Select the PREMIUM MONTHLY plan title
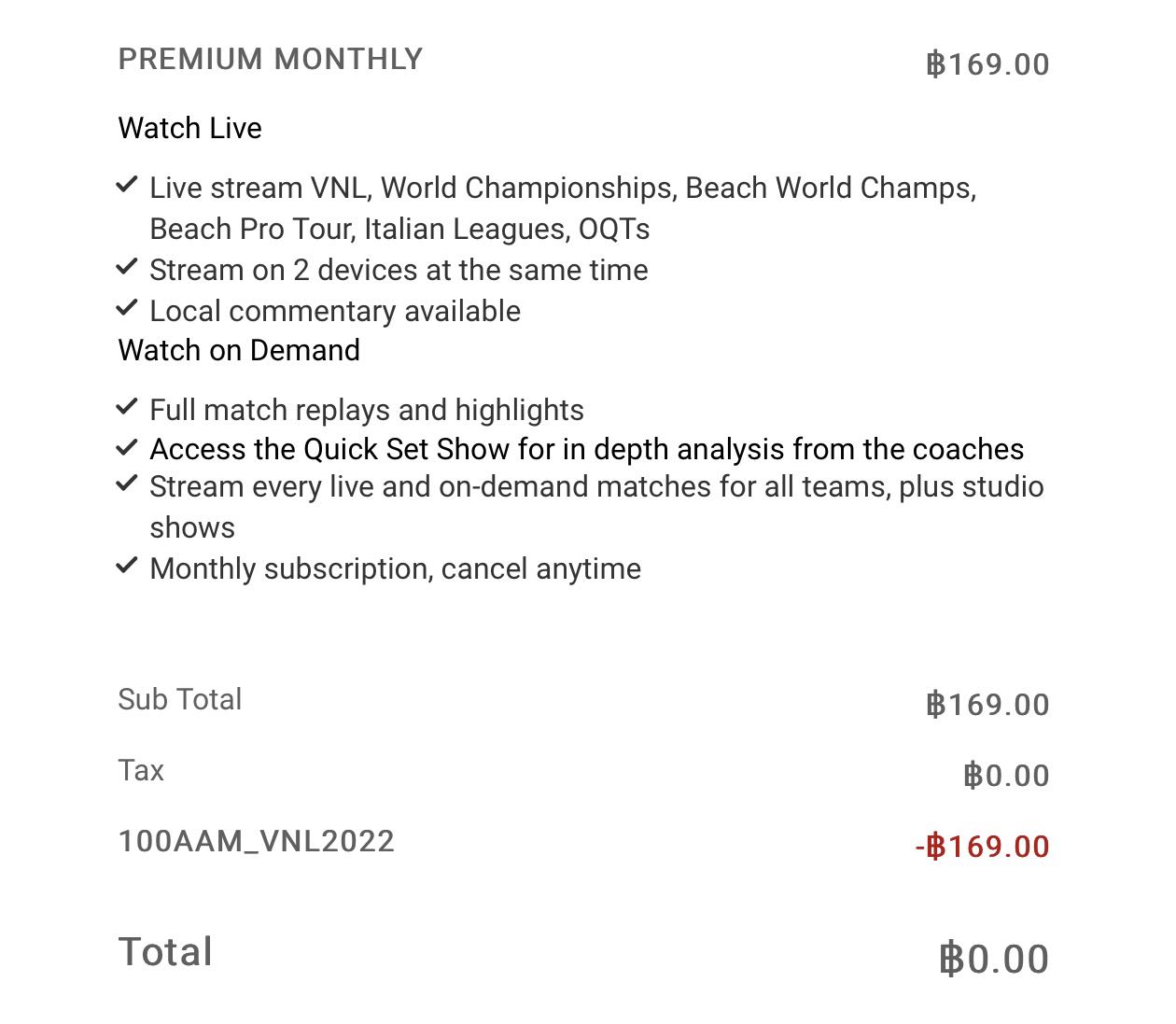Viewport: 1176px width, 1024px height. click(271, 59)
